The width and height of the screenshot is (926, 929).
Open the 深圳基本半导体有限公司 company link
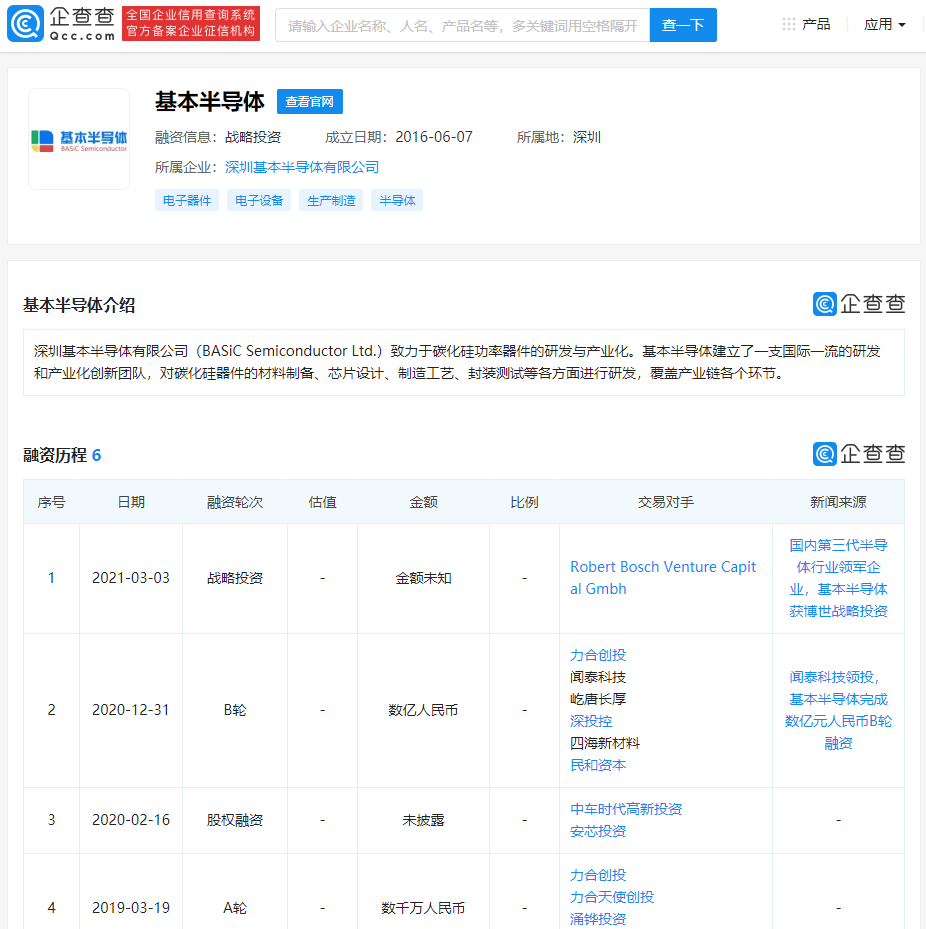tap(302, 167)
